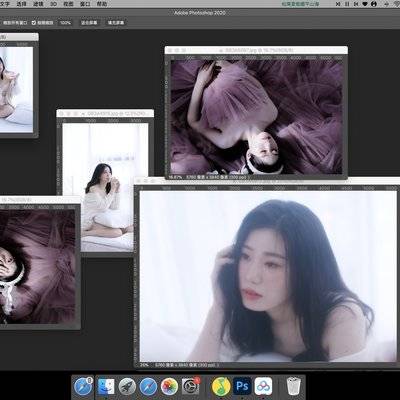
Task: Click the 25% zoom field of portrait document
Action: click(144, 365)
